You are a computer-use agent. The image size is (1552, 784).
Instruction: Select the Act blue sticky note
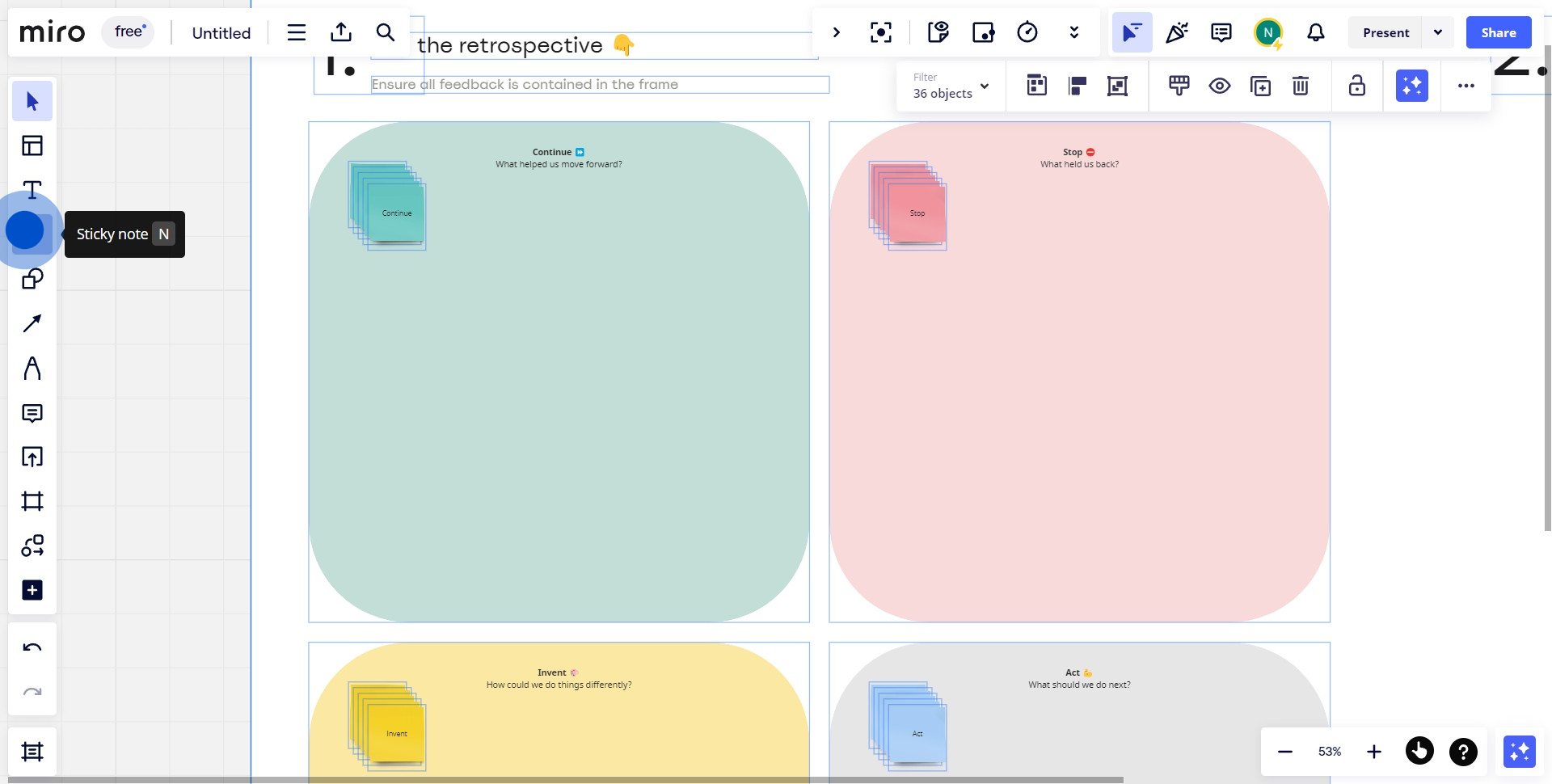917,734
